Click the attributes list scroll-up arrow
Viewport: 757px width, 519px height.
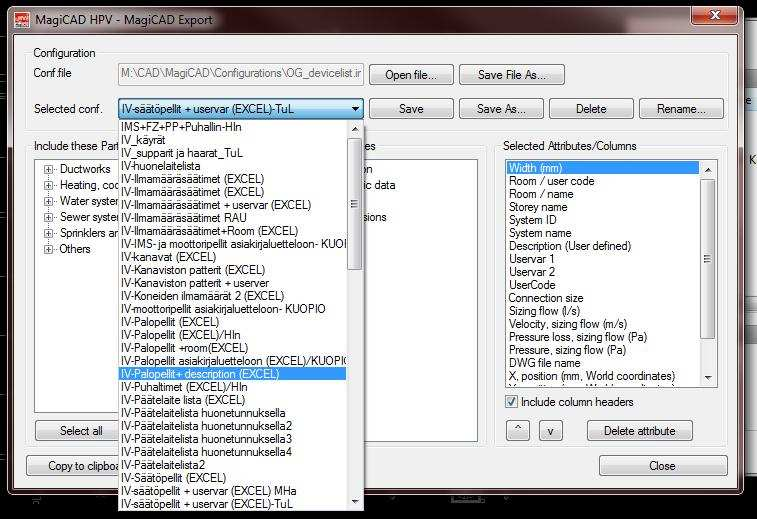tap(708, 169)
